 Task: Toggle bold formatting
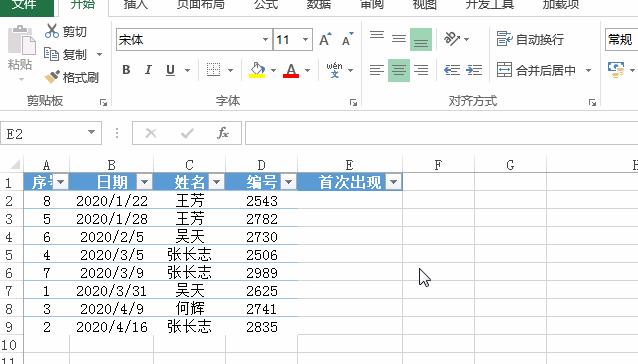point(126,70)
